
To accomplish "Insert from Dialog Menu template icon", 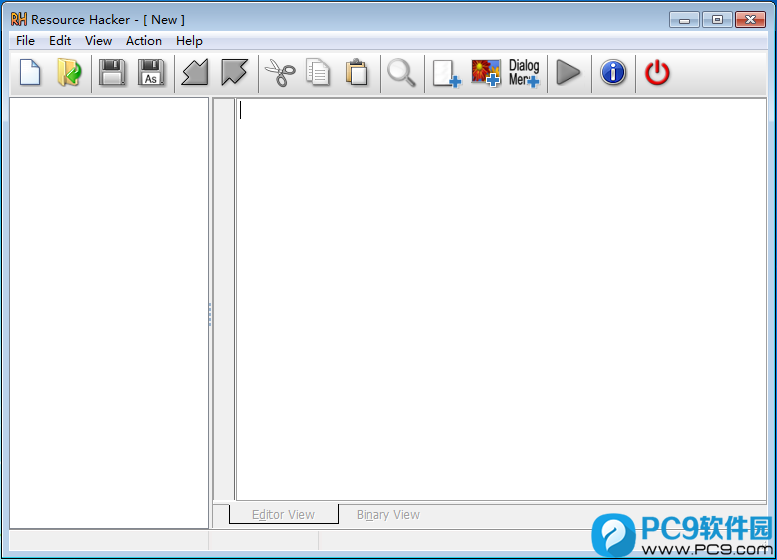I will click(524, 73).
